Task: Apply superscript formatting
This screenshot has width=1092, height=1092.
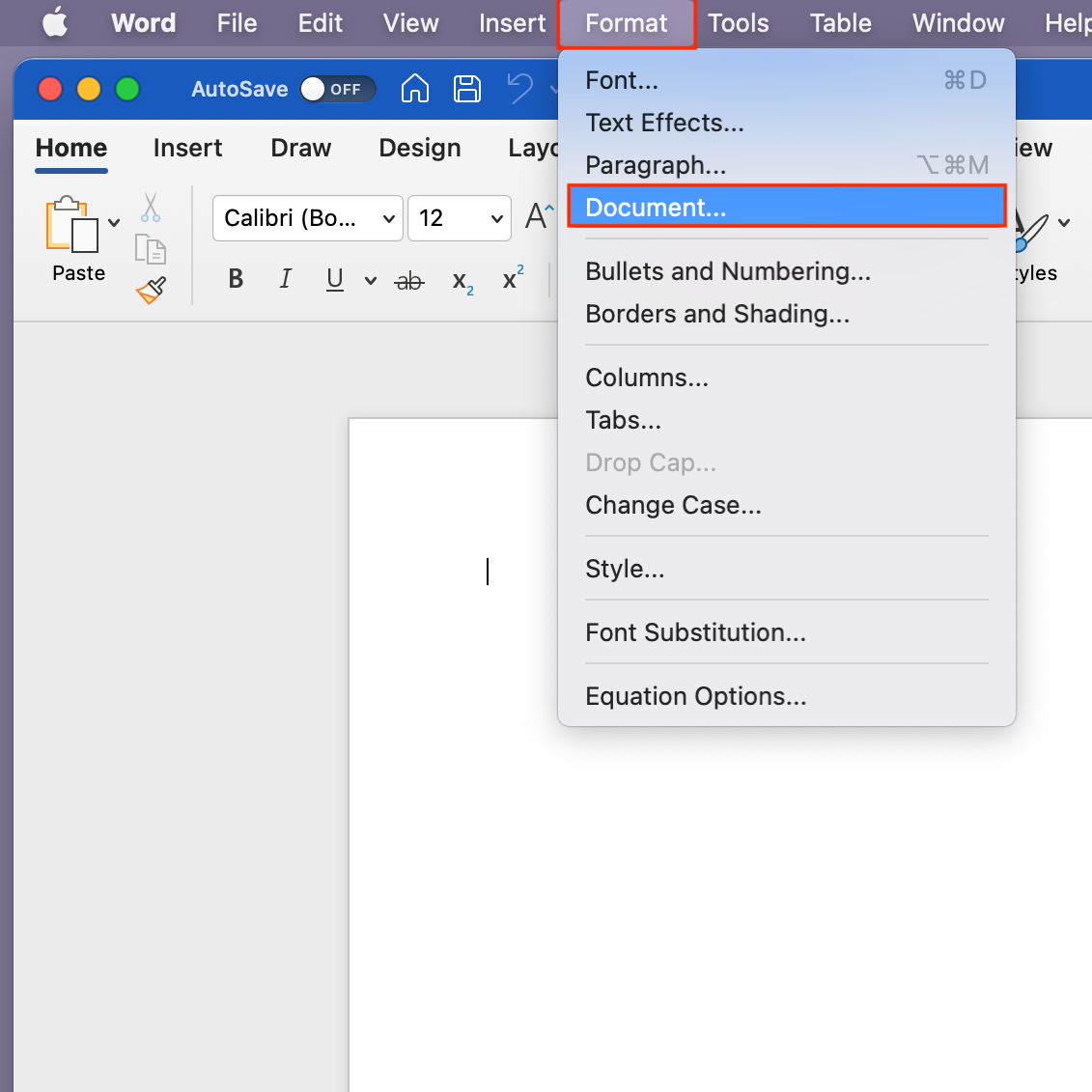Action: tap(513, 279)
